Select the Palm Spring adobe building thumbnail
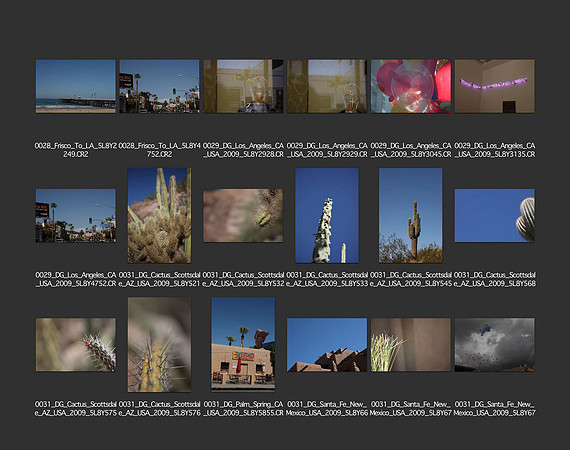The height and width of the screenshot is (450, 570). [243, 344]
